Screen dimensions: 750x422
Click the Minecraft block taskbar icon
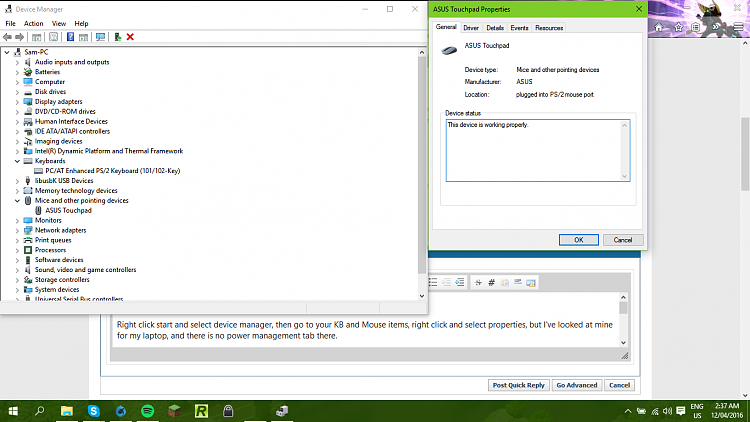(x=175, y=411)
